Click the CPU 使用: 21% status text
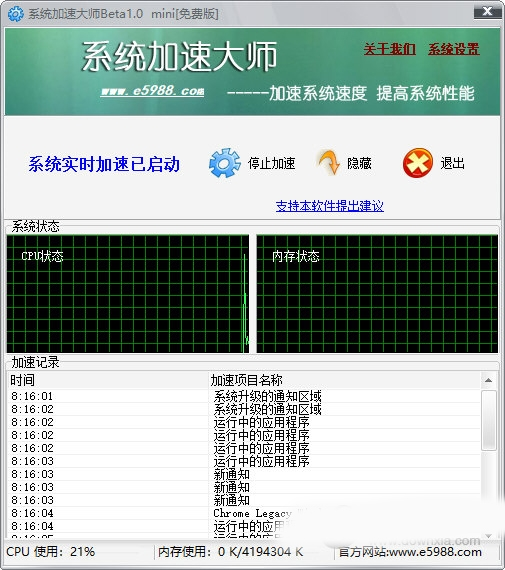 click(x=51, y=552)
